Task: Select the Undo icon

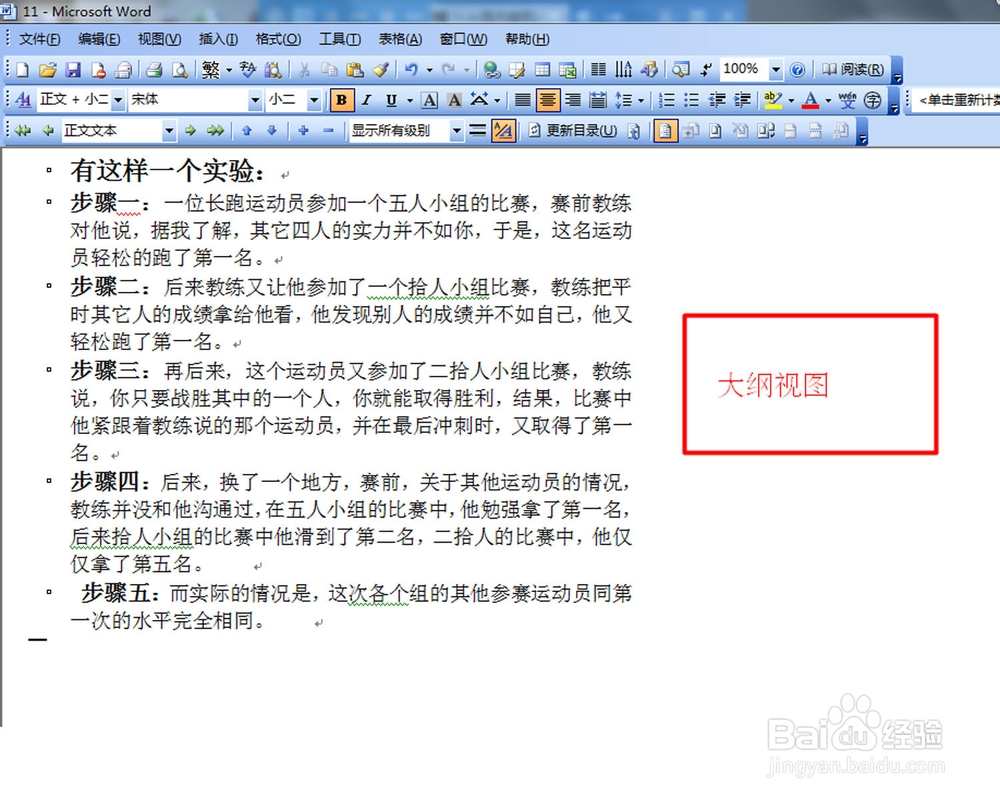Action: coord(412,70)
